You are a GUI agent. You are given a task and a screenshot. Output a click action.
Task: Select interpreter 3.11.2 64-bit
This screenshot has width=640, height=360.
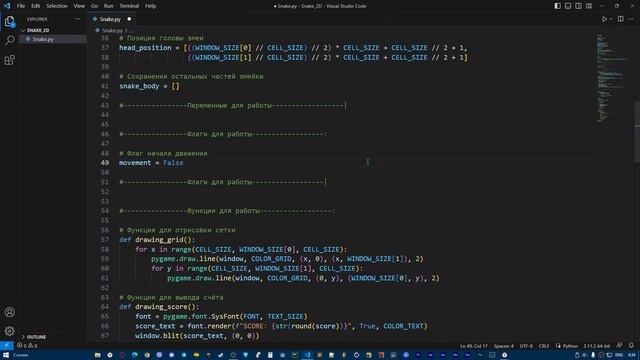click(x=596, y=346)
